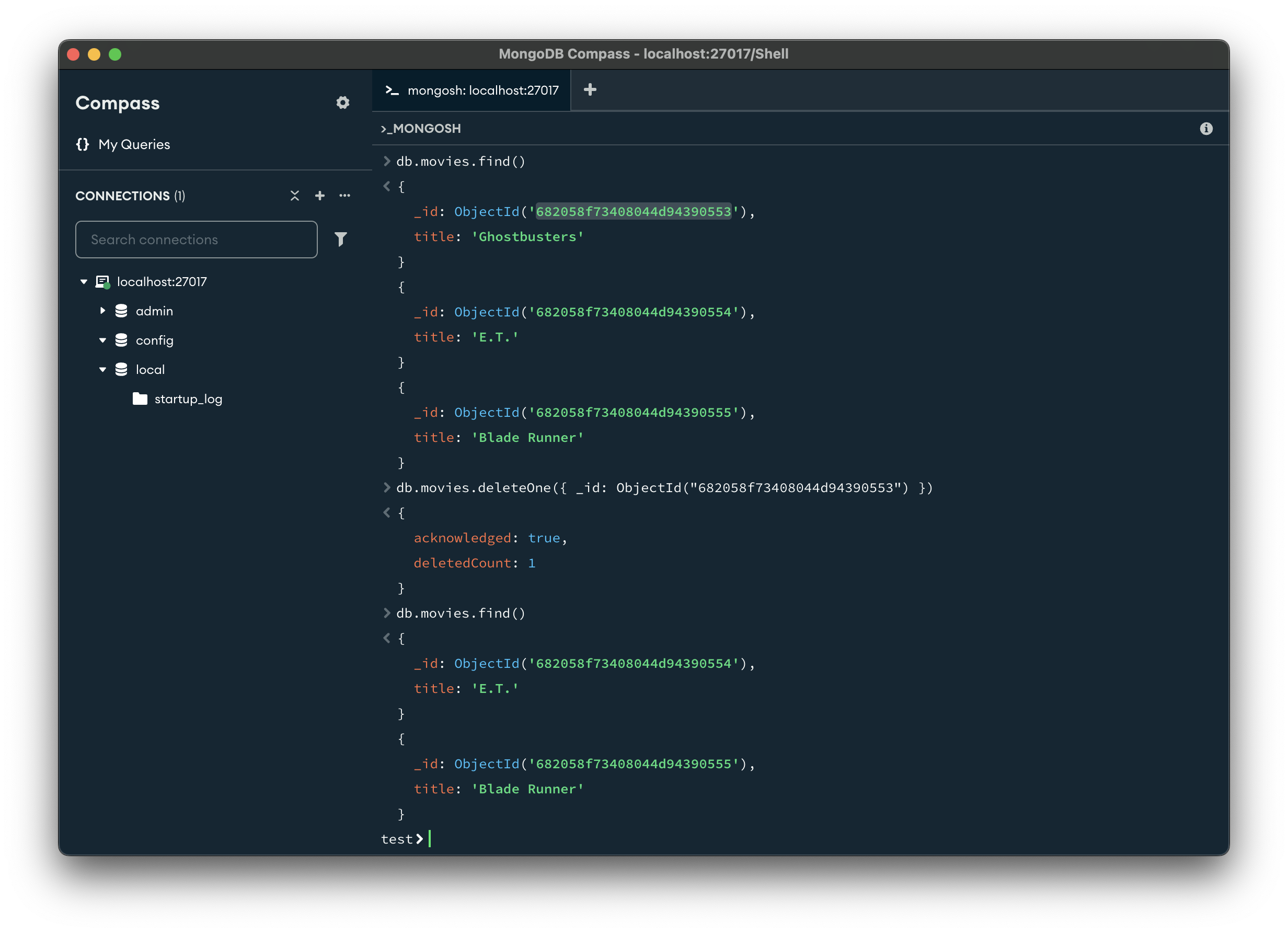Collapse the local database caret
Screen dimensions: 1288x933
103,370
